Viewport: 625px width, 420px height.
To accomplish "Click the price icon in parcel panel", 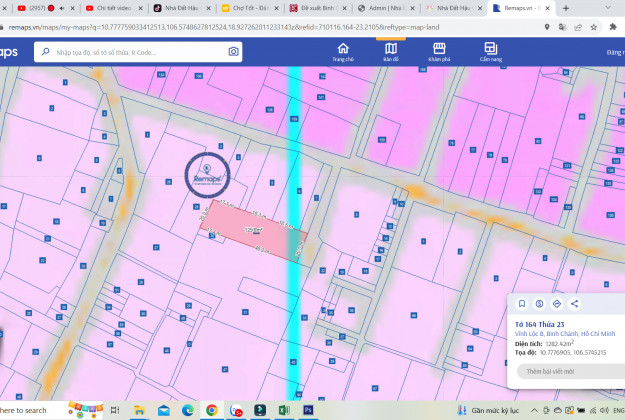I will point(539,303).
